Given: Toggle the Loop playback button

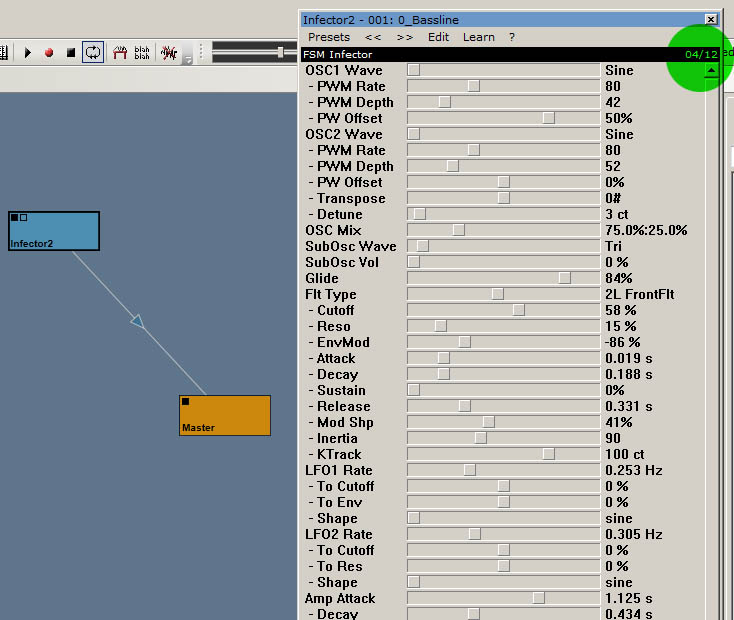Looking at the screenshot, I should (x=93, y=52).
